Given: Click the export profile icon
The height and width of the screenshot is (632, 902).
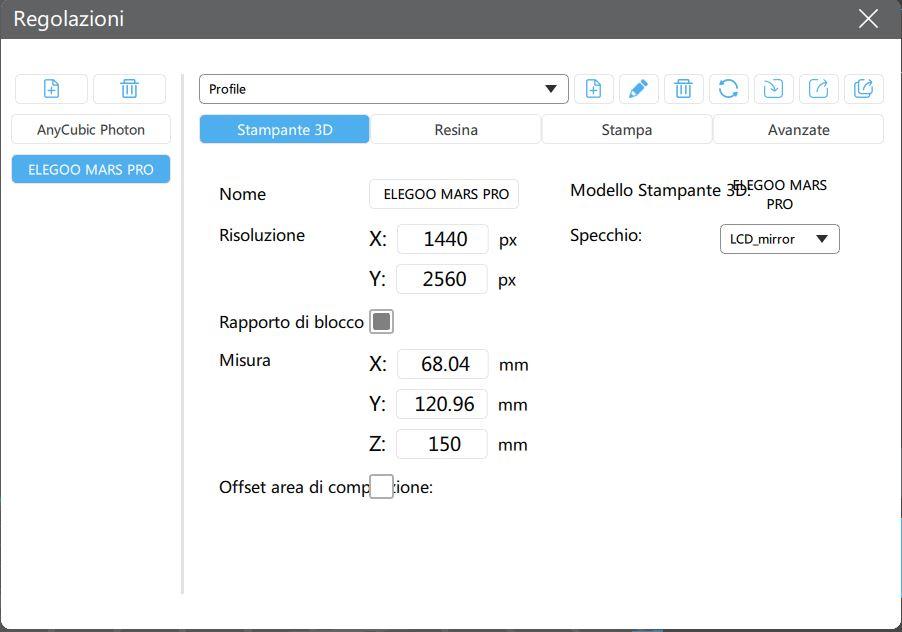Looking at the screenshot, I should (x=818, y=89).
